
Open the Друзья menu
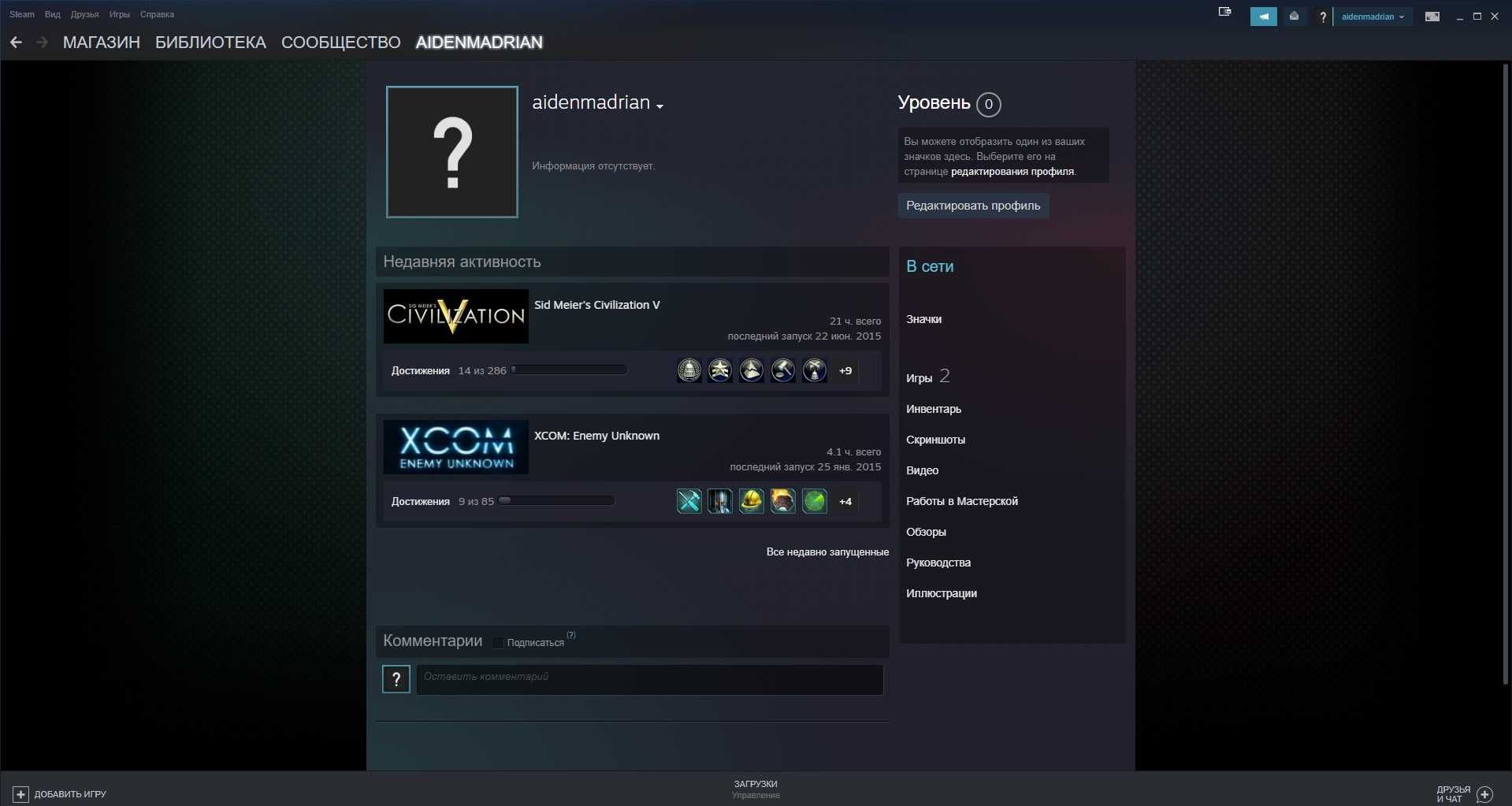pos(84,14)
